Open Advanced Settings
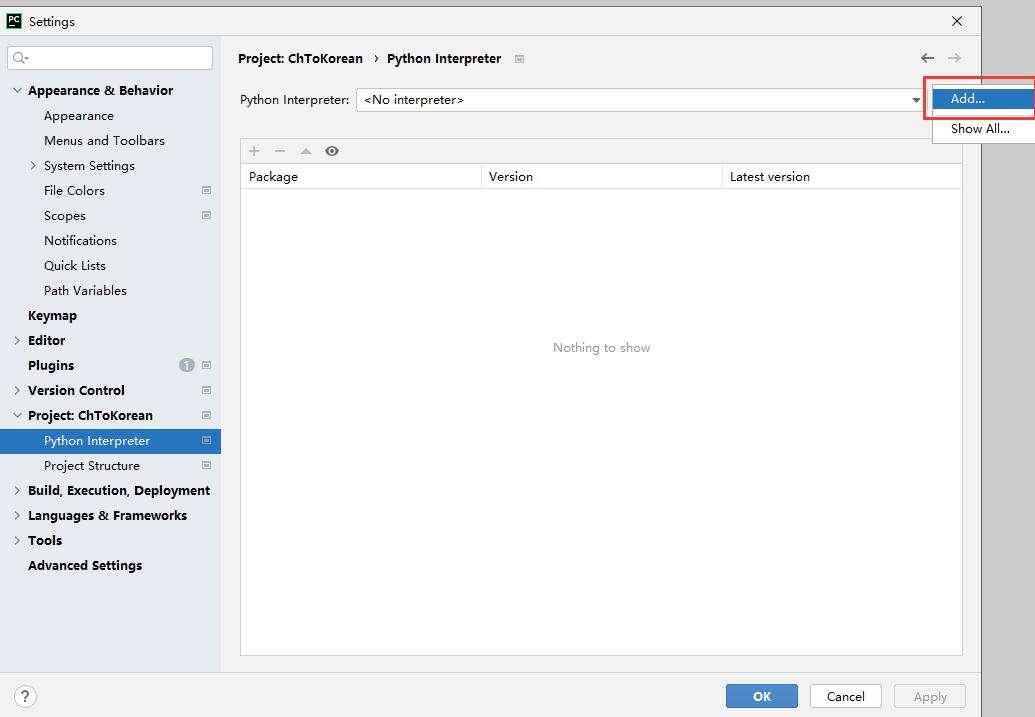 tap(84, 565)
